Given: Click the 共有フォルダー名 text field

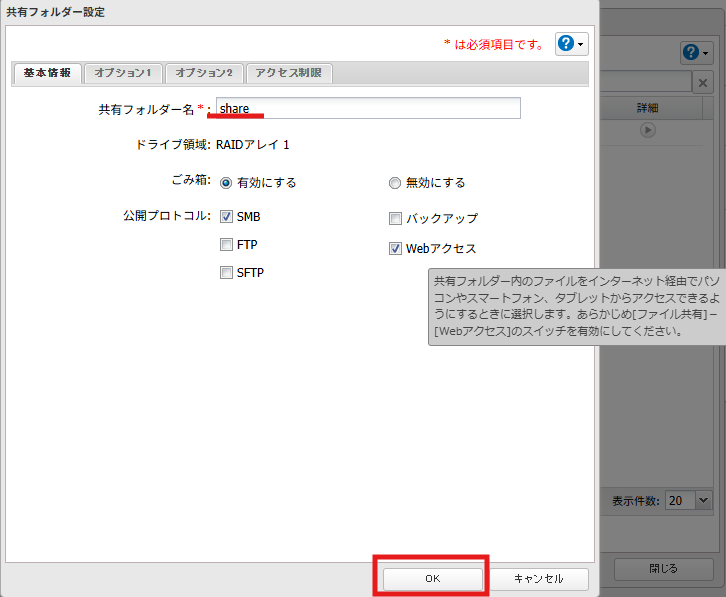Looking at the screenshot, I should tap(368, 108).
